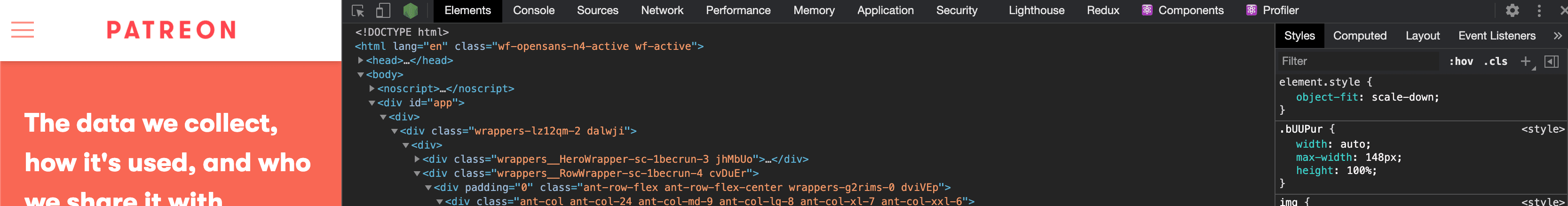This screenshot has width=1568, height=206.
Task: Toggle the :hov element state panel
Action: pyautogui.click(x=1461, y=62)
